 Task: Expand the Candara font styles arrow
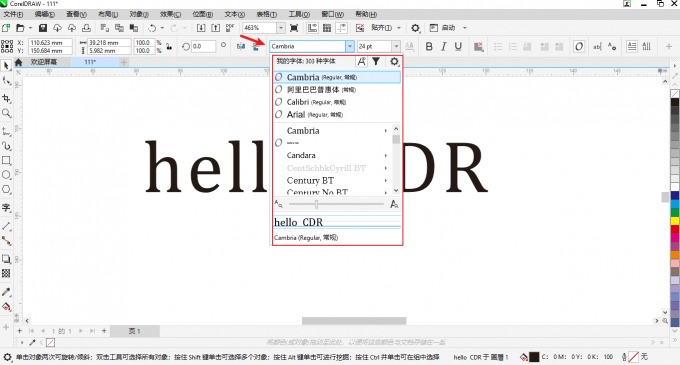point(386,156)
